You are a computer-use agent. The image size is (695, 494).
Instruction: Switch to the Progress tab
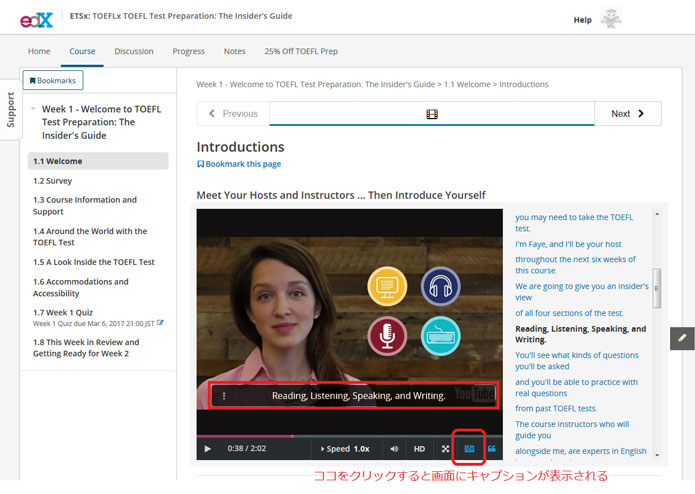[x=188, y=51]
